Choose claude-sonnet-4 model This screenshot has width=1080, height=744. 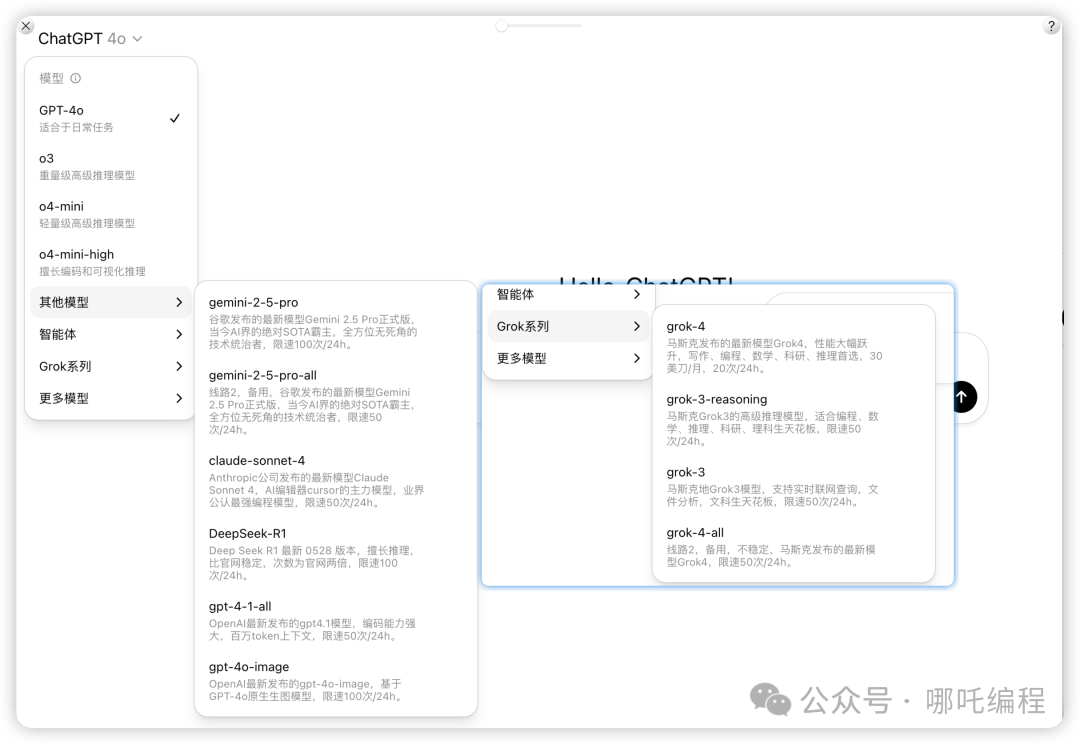(336, 481)
